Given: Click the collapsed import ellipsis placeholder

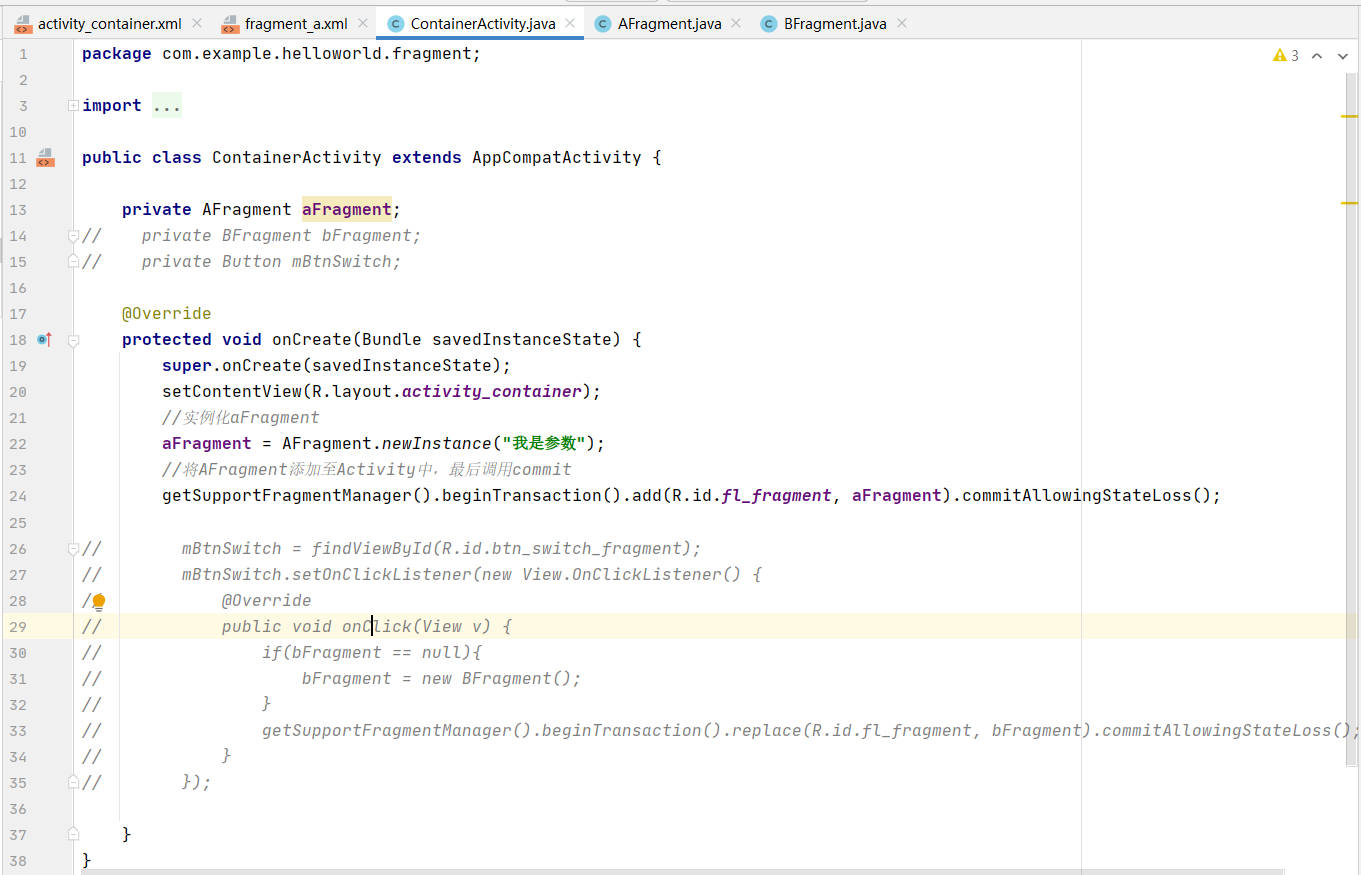Looking at the screenshot, I should (x=167, y=106).
